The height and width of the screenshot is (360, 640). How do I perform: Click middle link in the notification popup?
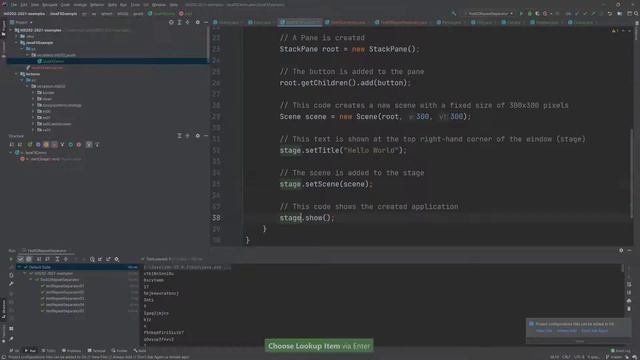(x=567, y=331)
